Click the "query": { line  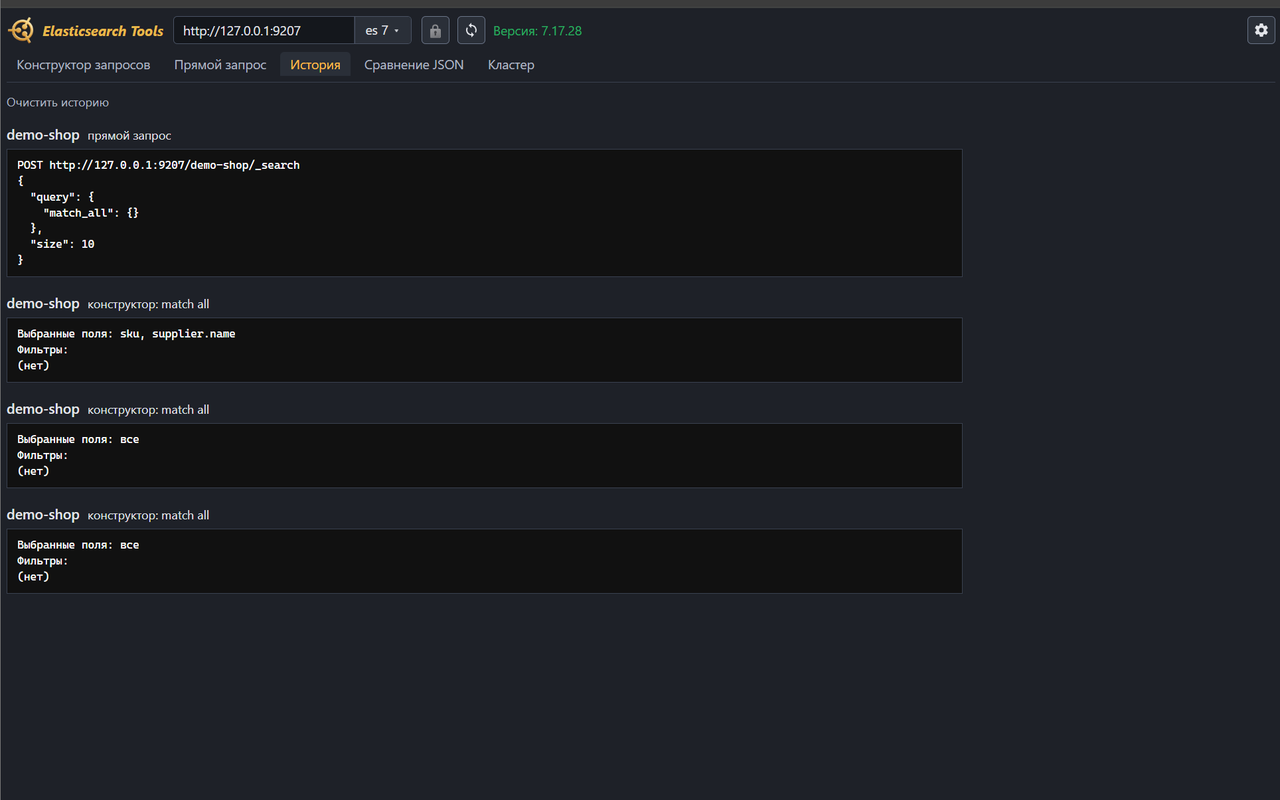coord(63,197)
